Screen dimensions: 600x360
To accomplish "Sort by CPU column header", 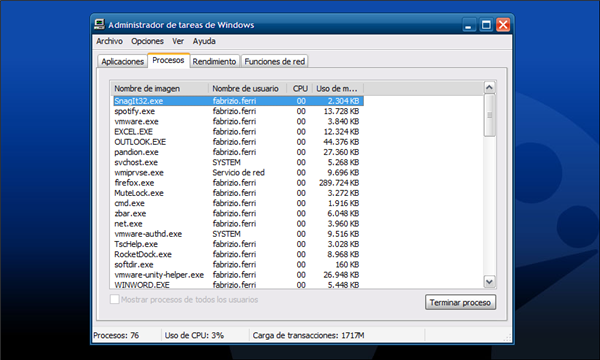I will (300, 88).
